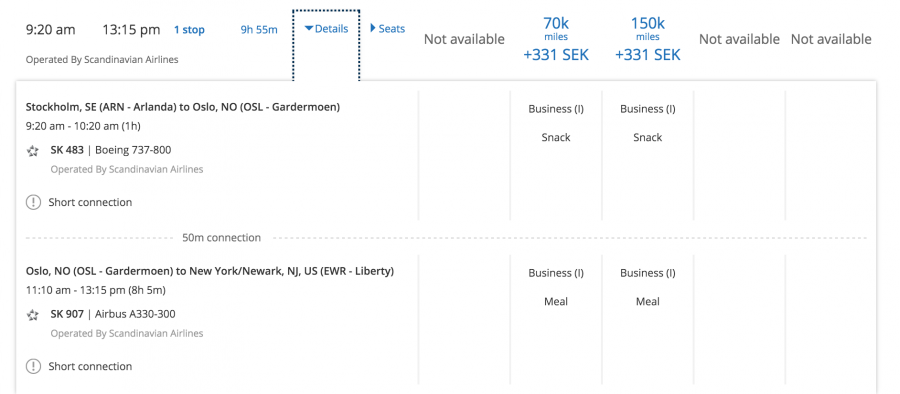Click the 50m connection label
Screen dimensions: 900x394
coord(222,238)
